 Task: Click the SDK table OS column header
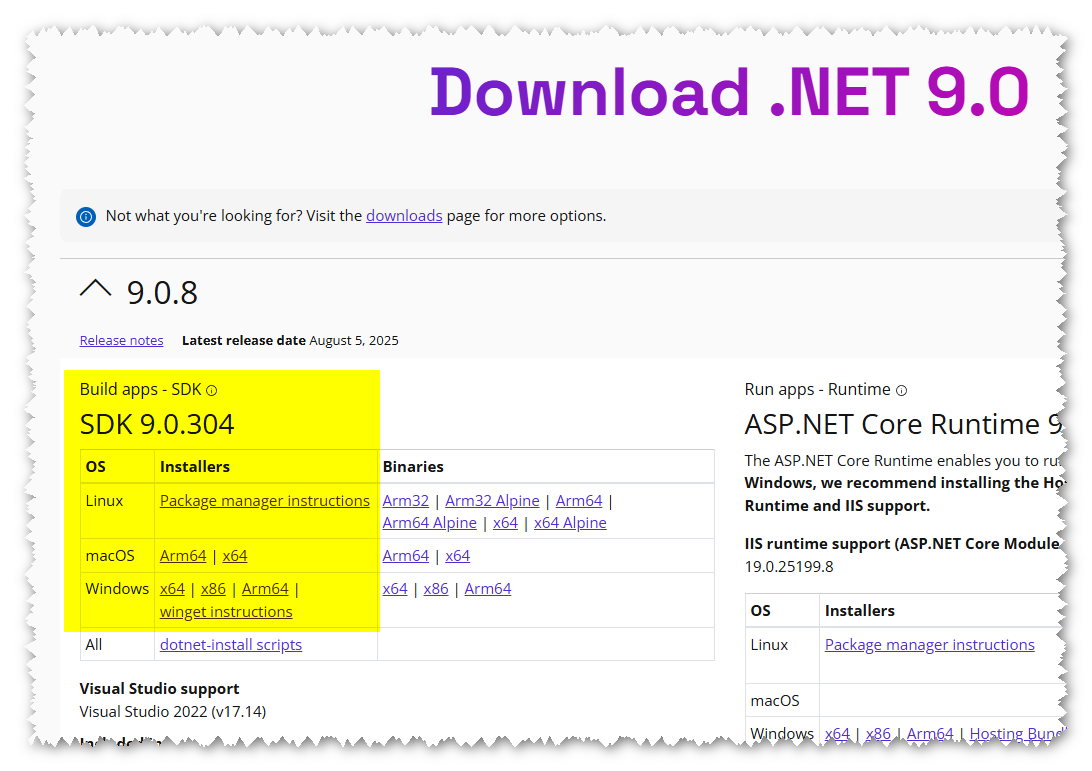tap(95, 467)
